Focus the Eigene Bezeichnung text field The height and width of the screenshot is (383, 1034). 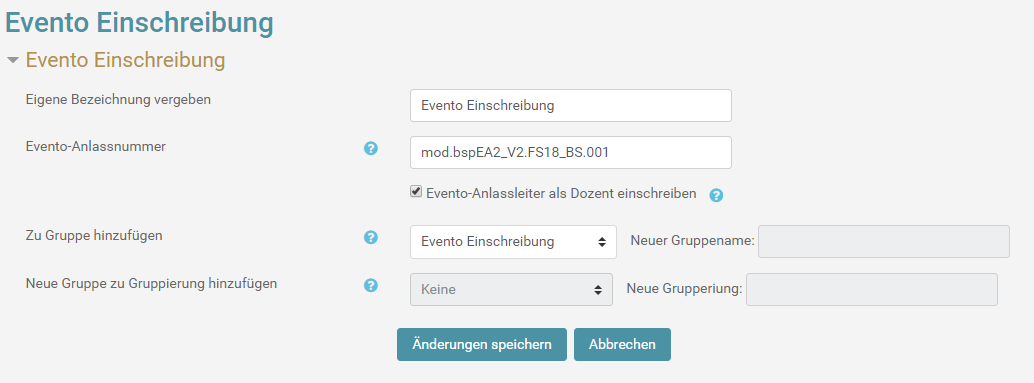tap(570, 105)
